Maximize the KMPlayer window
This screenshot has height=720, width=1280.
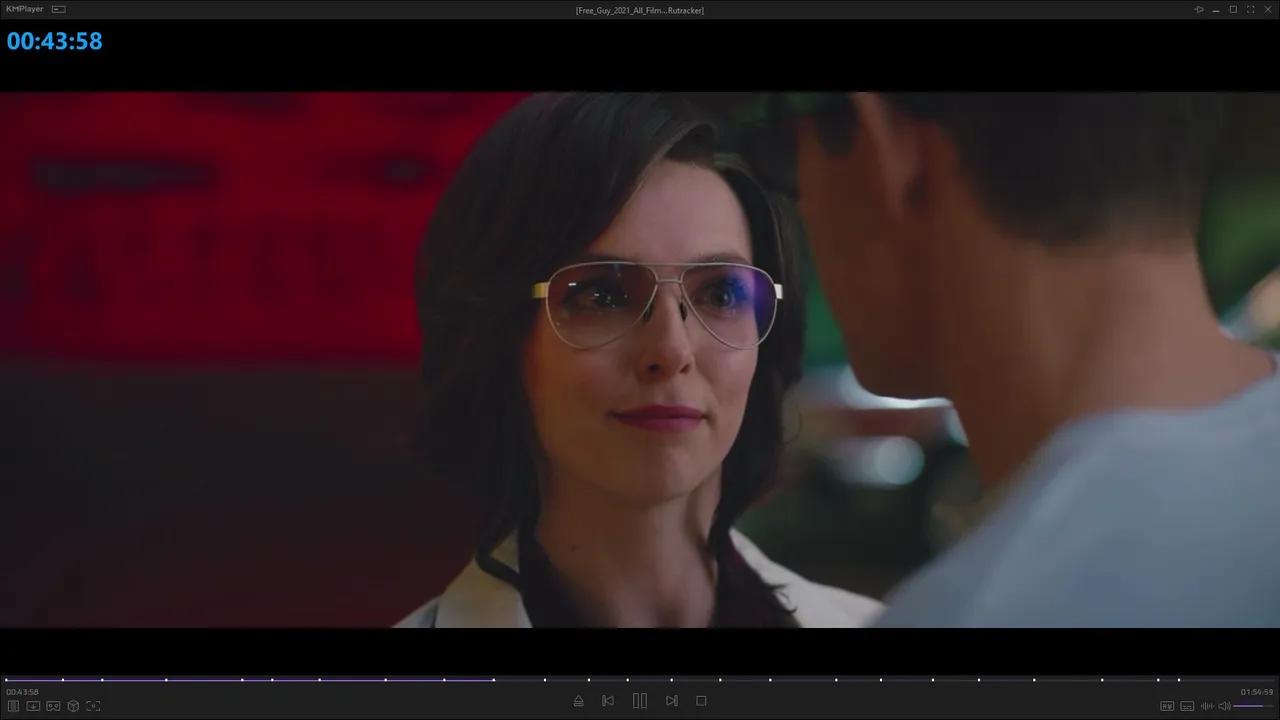click(1233, 10)
